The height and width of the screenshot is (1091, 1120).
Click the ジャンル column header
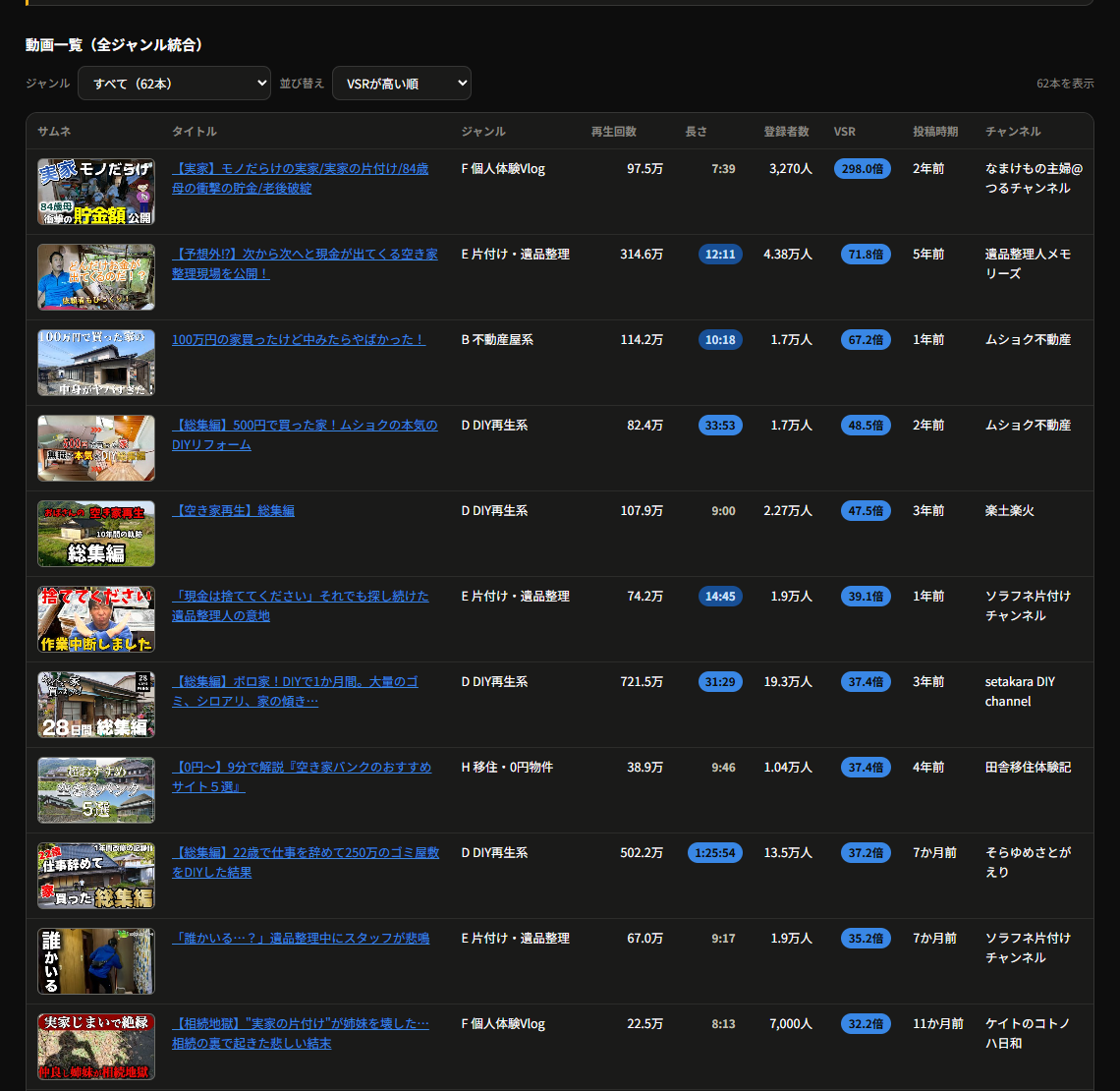pyautogui.click(x=483, y=132)
